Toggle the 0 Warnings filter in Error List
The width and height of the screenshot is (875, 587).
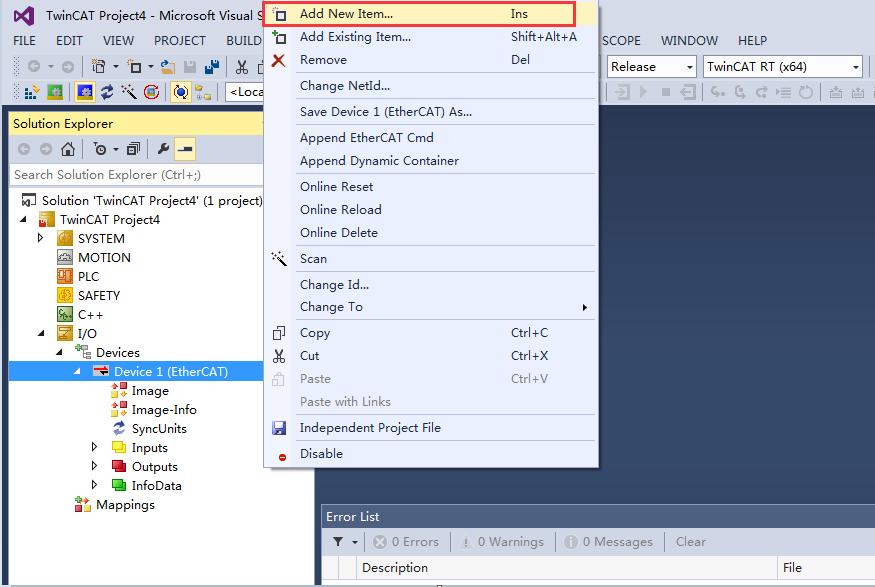tap(502, 542)
